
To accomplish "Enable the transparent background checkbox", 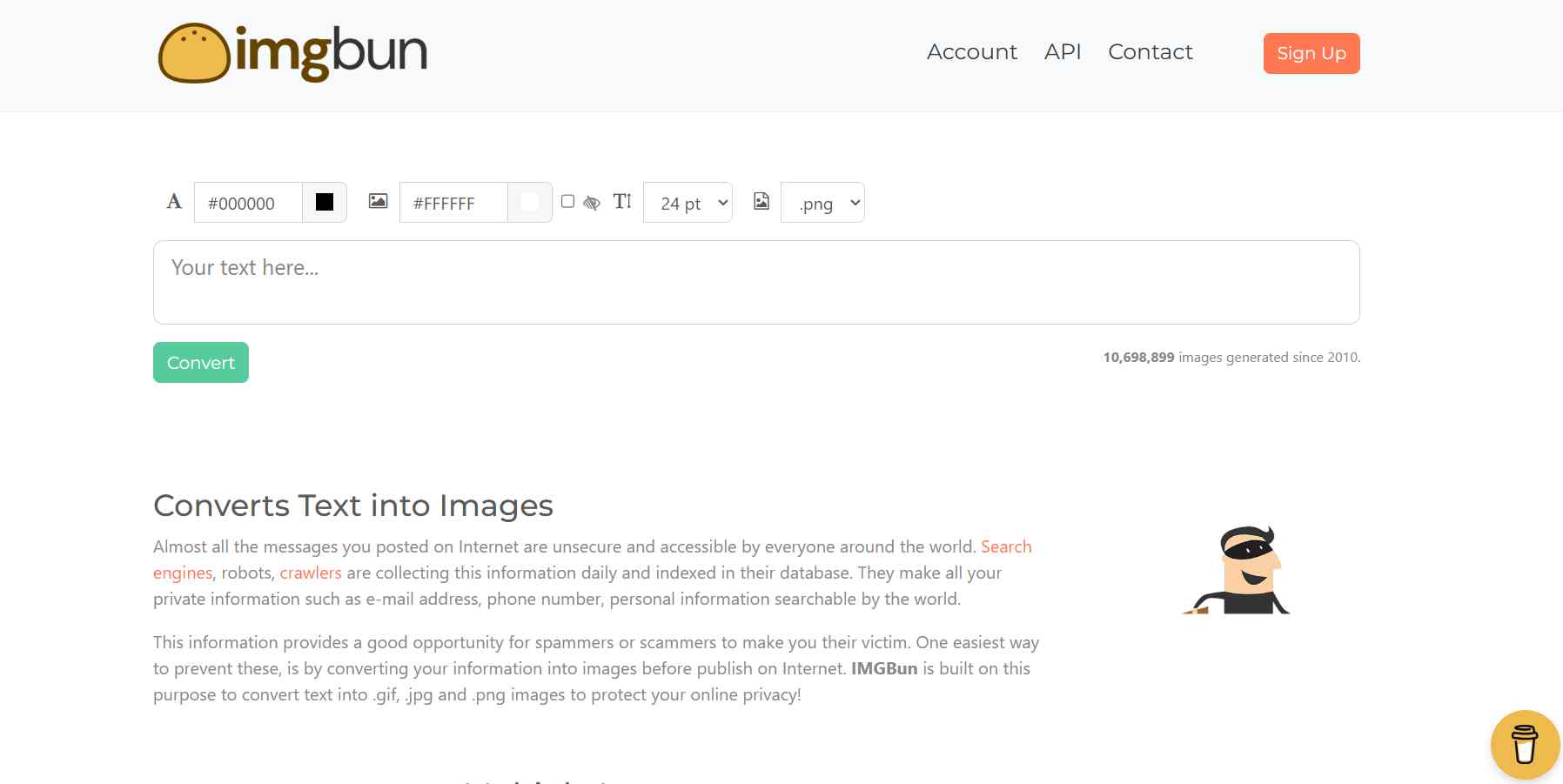I will (x=567, y=202).
